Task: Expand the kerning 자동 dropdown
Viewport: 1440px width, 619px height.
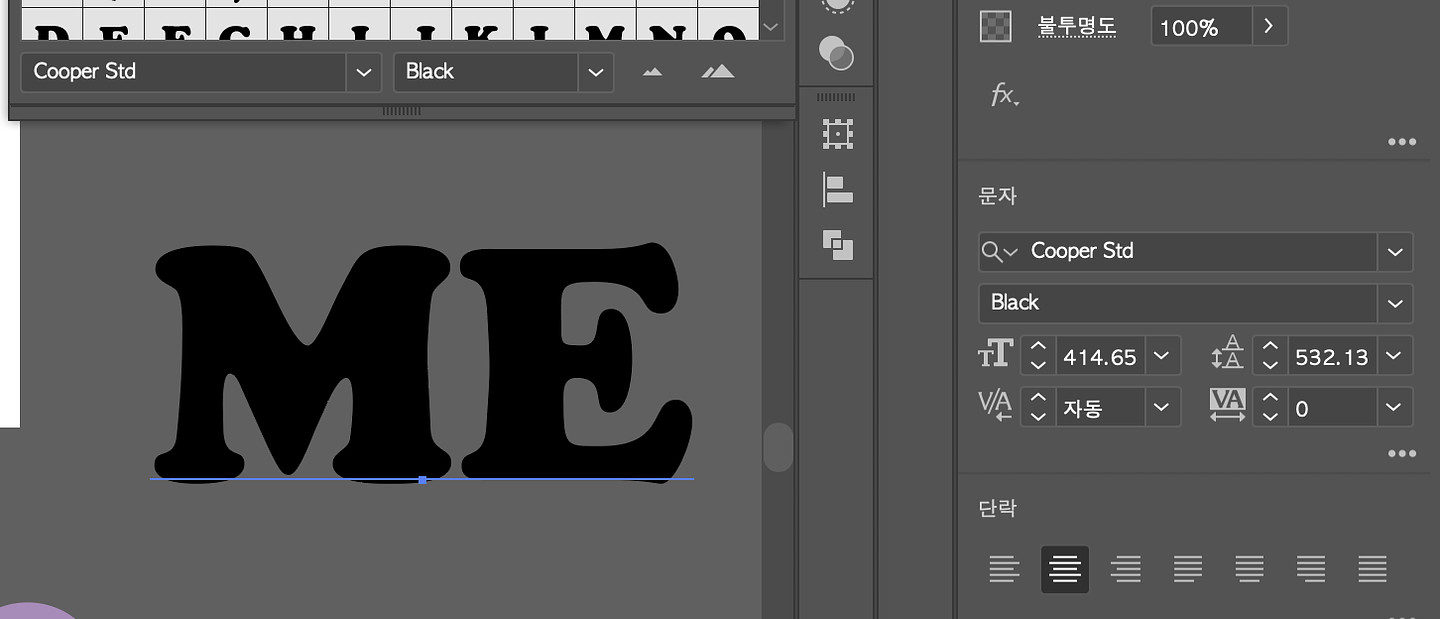Action: [x=1161, y=408]
